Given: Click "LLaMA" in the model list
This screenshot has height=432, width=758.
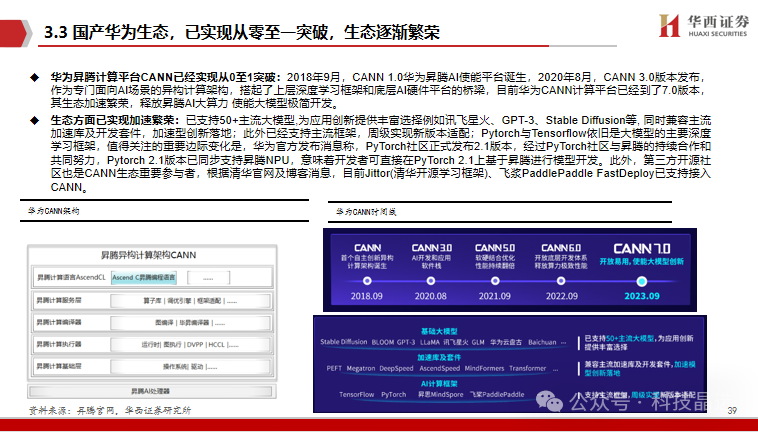Looking at the screenshot, I should (429, 342).
